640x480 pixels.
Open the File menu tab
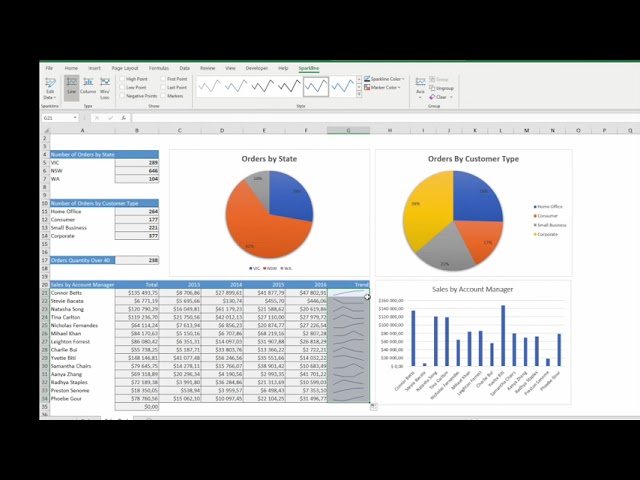[x=49, y=68]
